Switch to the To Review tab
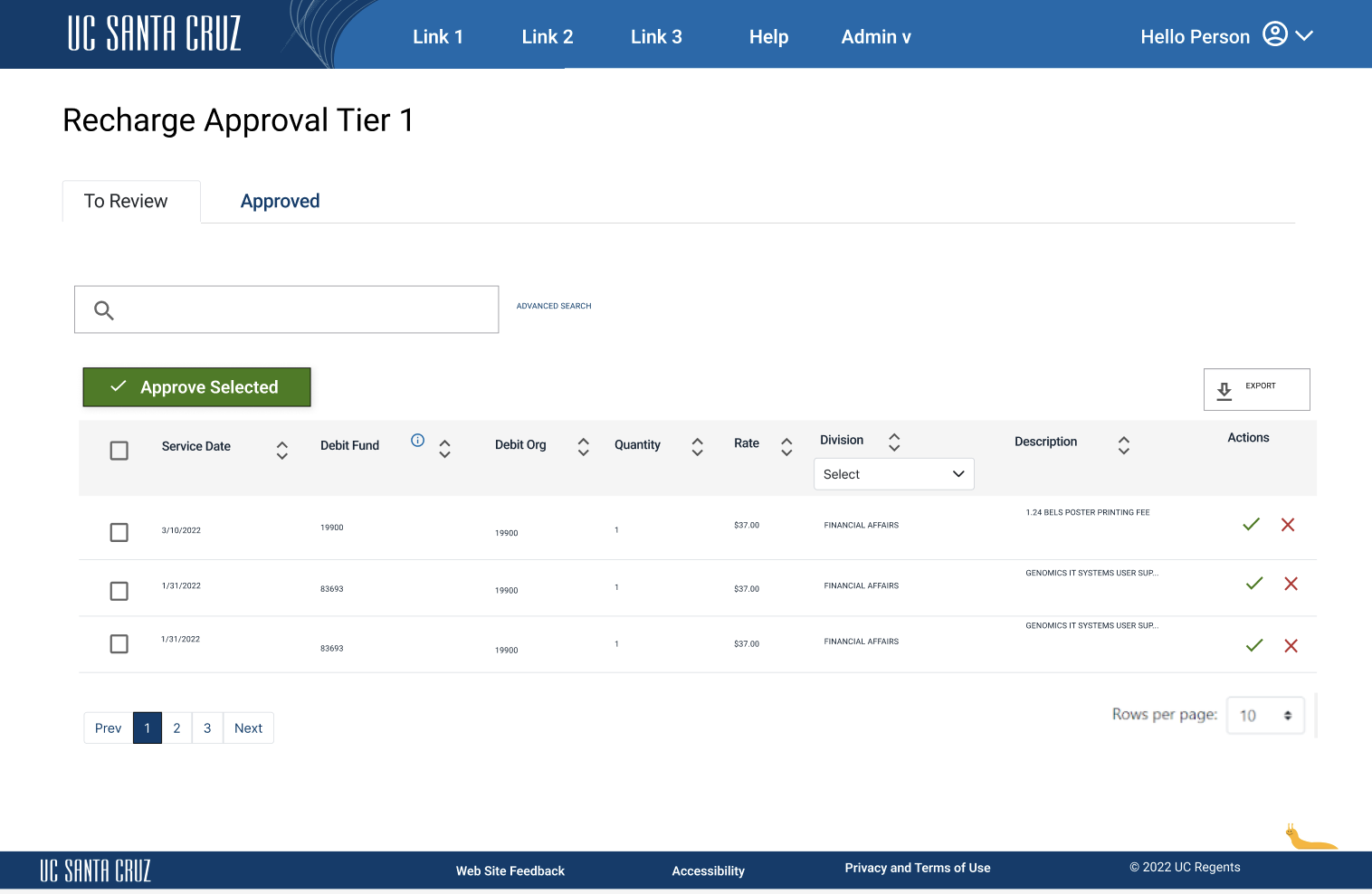 (x=131, y=201)
